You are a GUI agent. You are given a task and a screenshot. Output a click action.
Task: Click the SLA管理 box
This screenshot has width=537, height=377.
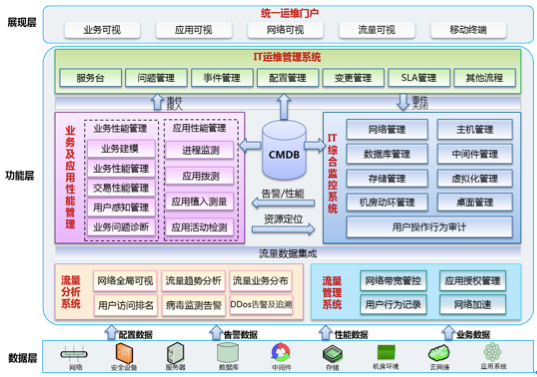pyautogui.click(x=419, y=78)
